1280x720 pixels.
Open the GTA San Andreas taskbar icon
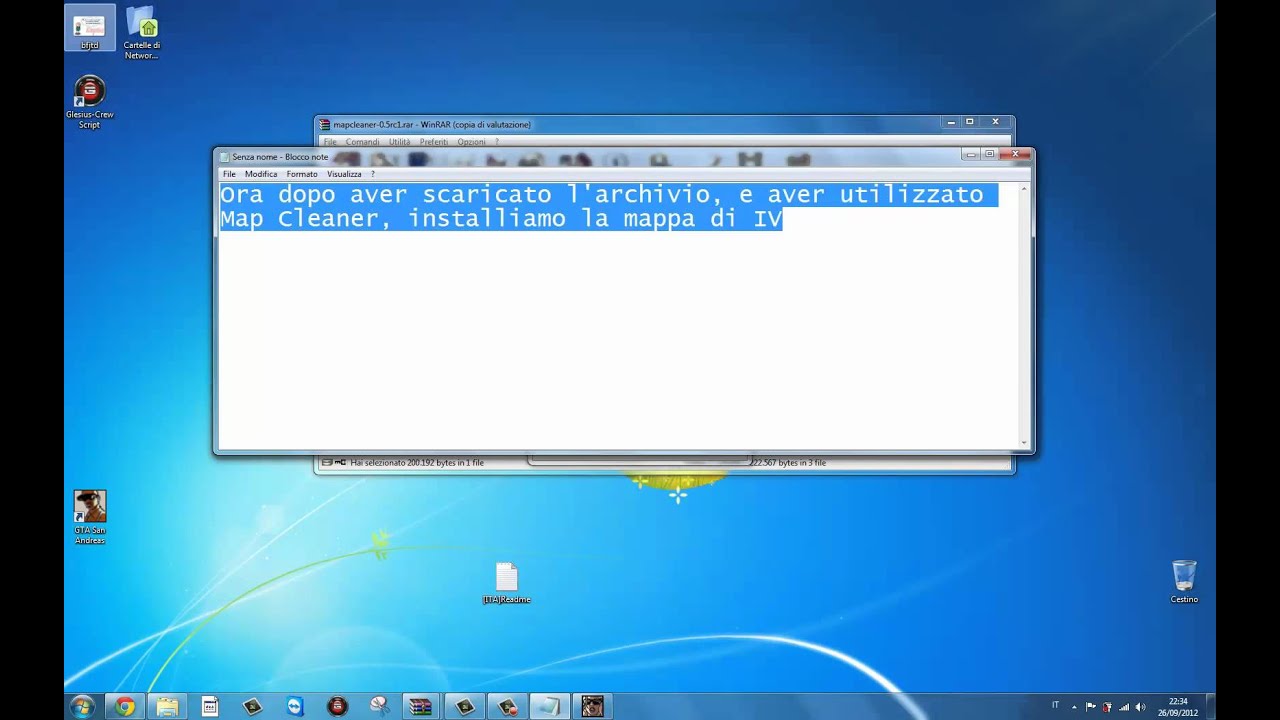[591, 706]
